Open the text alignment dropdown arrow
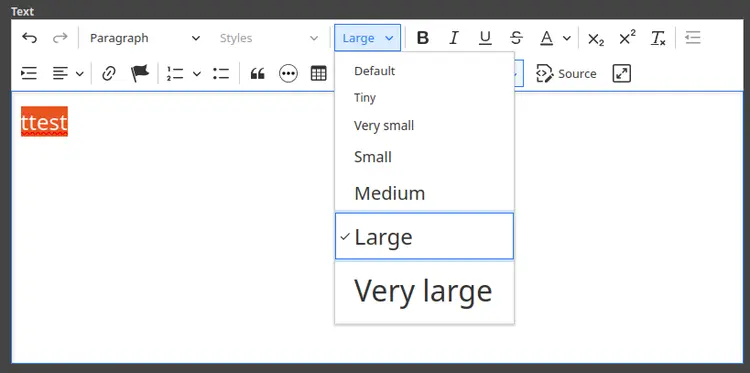 [80, 74]
